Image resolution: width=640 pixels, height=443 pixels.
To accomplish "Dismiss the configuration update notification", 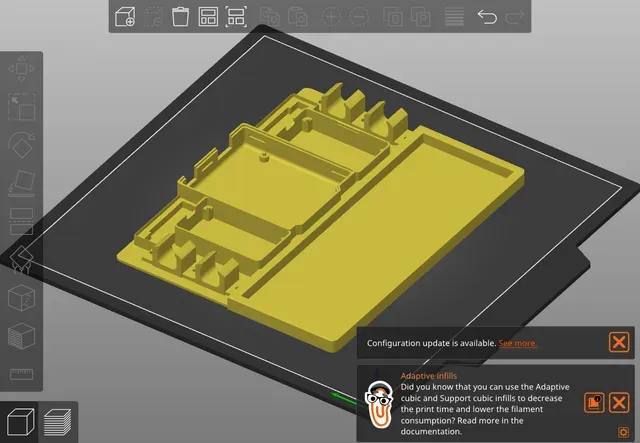I will click(x=619, y=342).
